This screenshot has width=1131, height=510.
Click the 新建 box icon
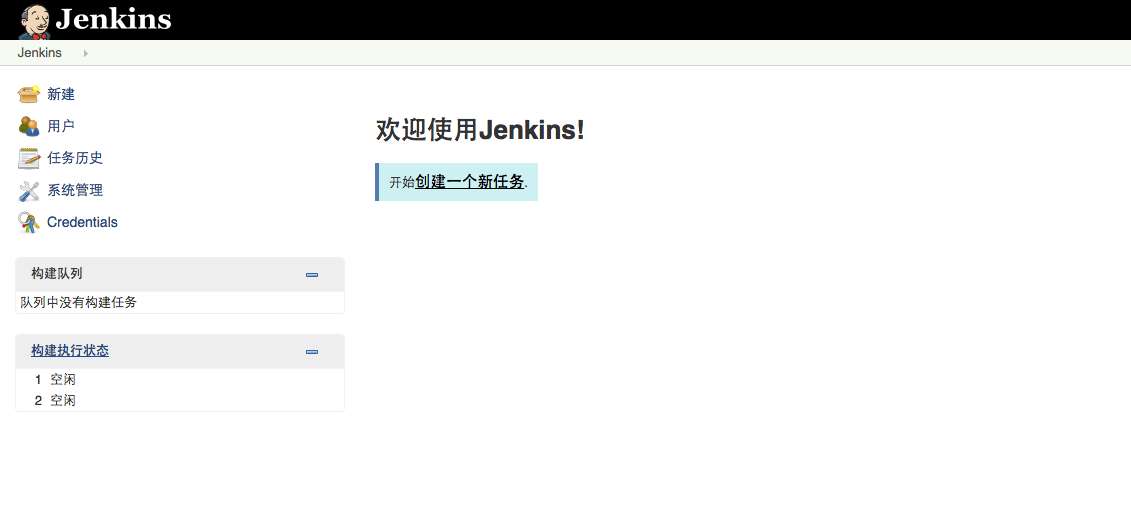click(x=29, y=94)
